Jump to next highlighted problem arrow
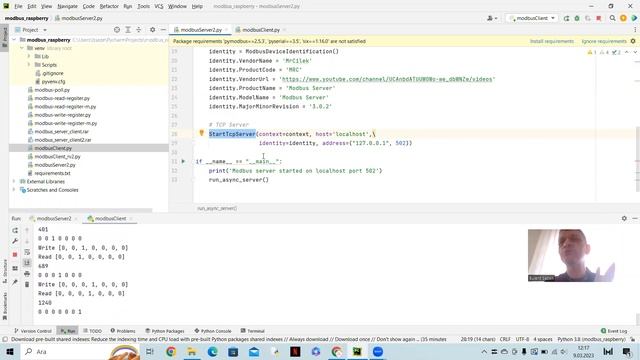This screenshot has width=640, height=360. click(x=635, y=52)
